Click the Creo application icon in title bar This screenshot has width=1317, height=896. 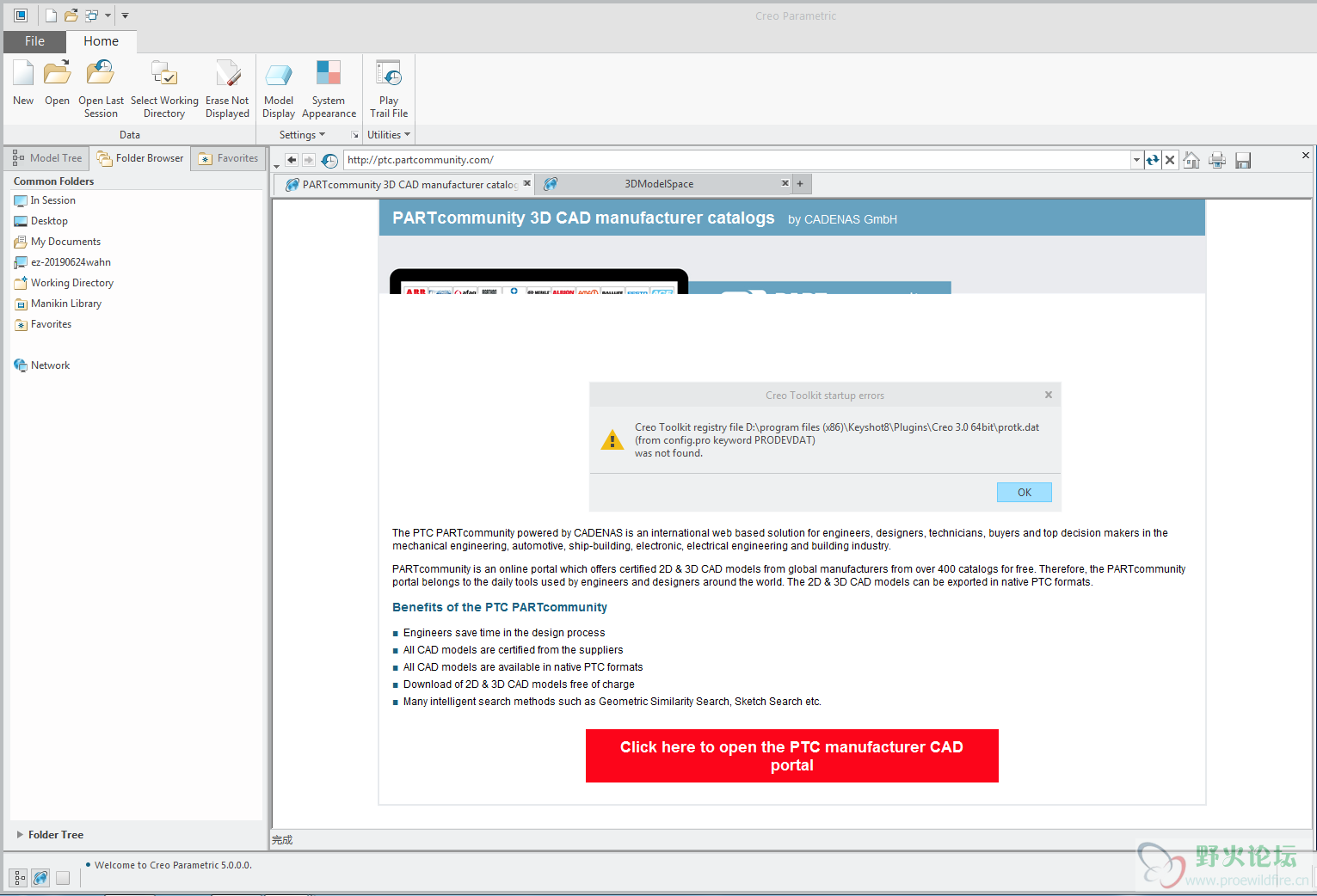[21, 15]
